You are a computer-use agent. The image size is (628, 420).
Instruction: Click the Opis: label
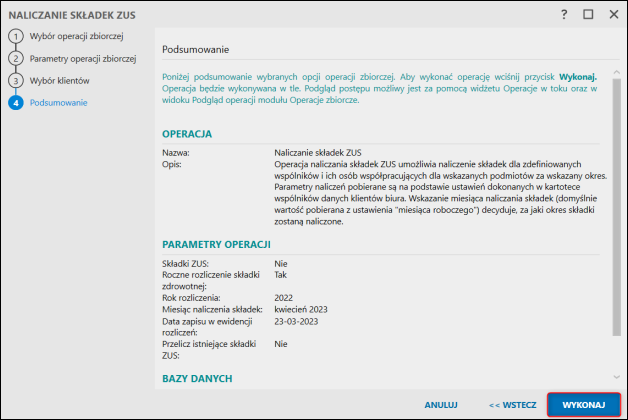point(171,165)
